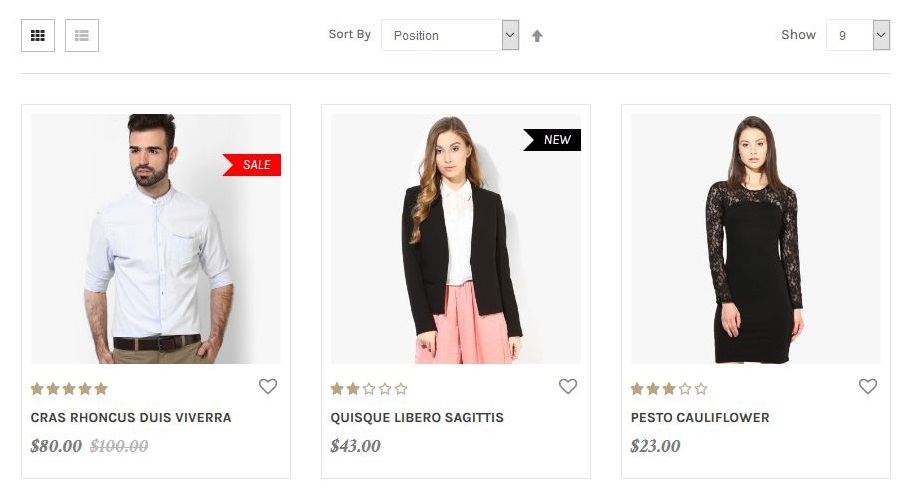
Task: Add Pesto Cauliflower to wishlist
Action: coord(868,387)
